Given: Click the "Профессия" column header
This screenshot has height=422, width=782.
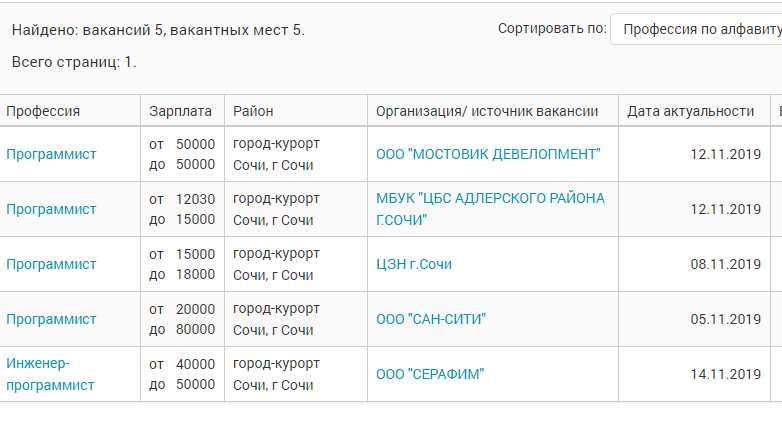Looking at the screenshot, I should point(43,111).
